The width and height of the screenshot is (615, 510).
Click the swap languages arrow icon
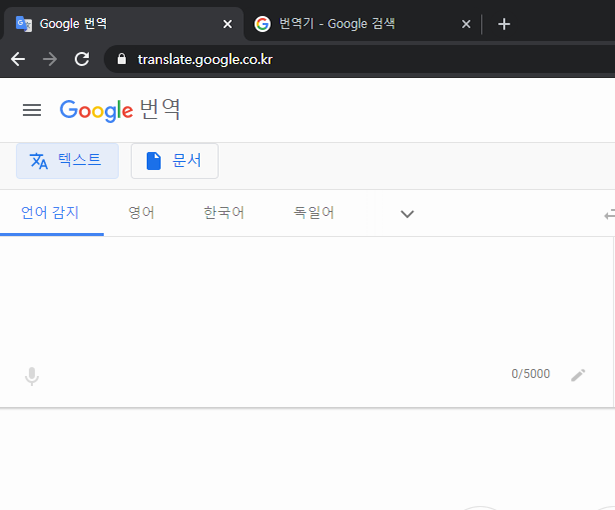609,215
